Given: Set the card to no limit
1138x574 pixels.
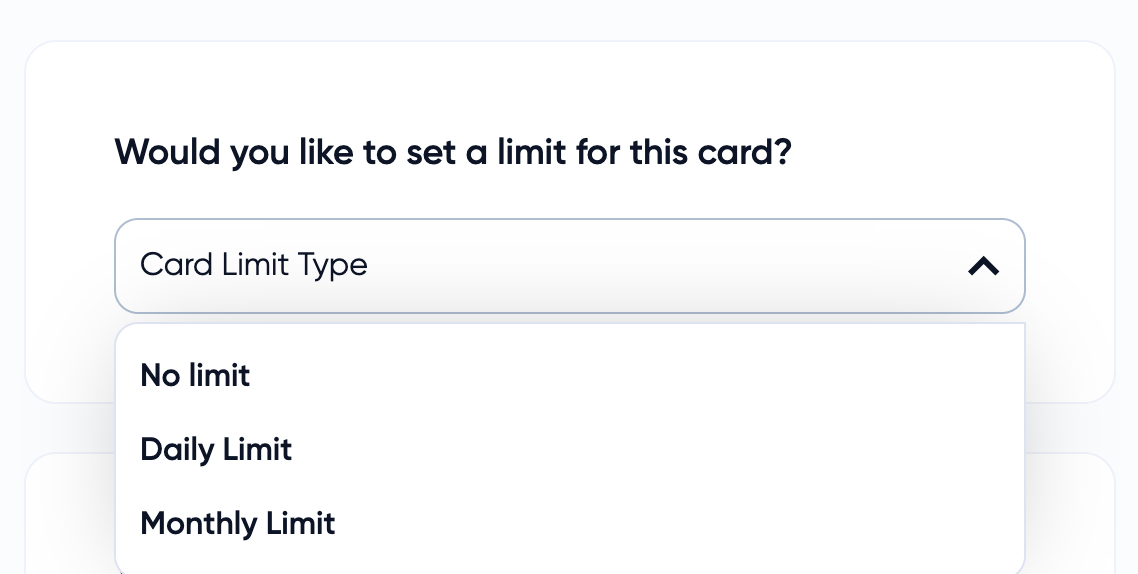Looking at the screenshot, I should tap(196, 376).
